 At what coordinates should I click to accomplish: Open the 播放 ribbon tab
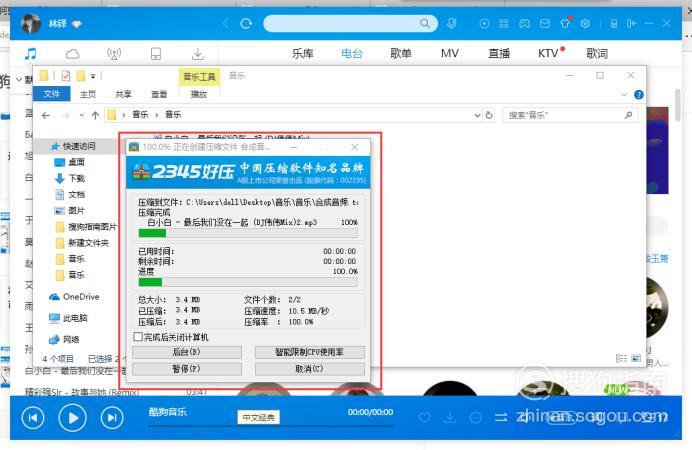point(199,94)
